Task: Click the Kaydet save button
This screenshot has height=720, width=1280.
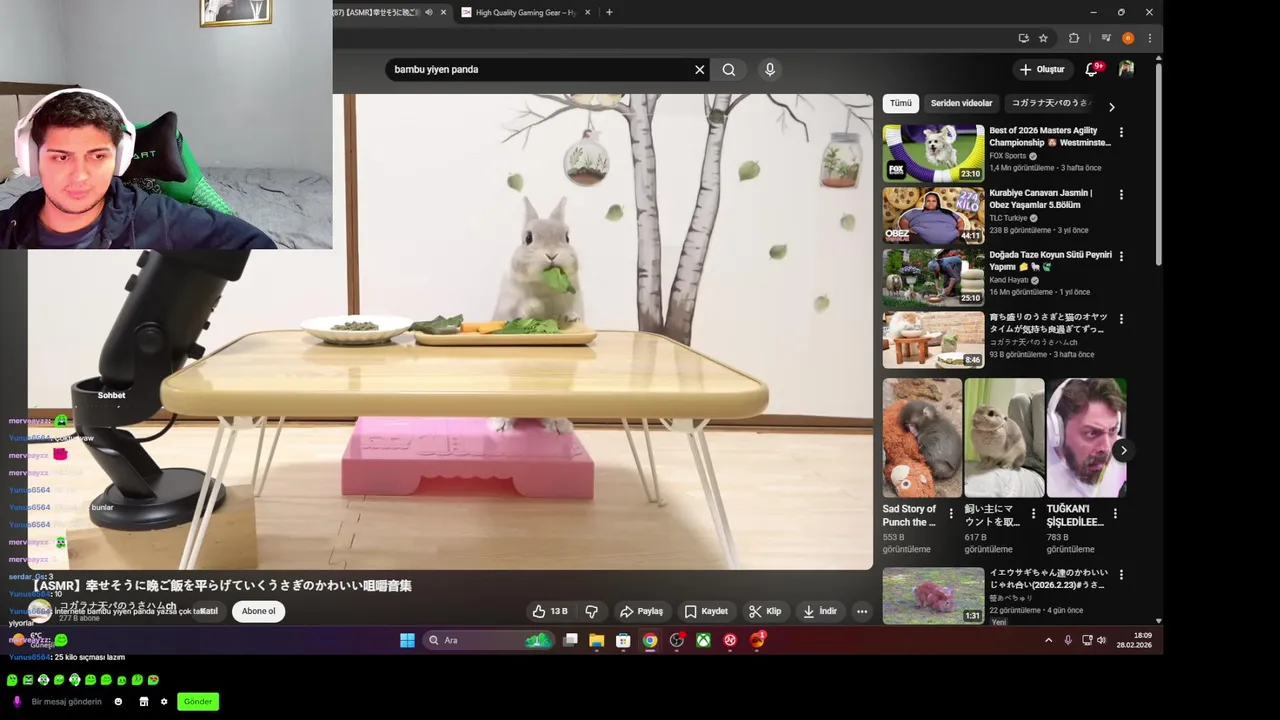Action: click(x=706, y=611)
